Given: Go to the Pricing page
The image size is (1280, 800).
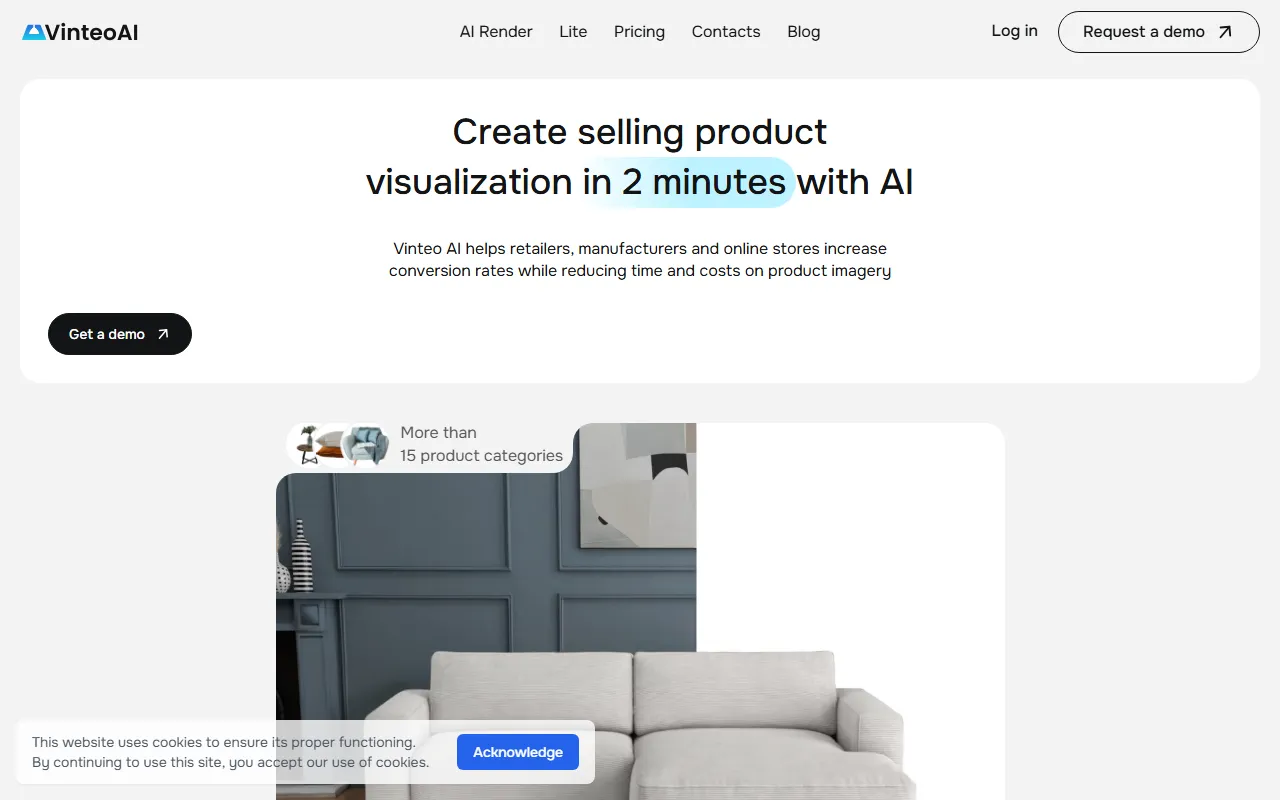Looking at the screenshot, I should point(639,32).
